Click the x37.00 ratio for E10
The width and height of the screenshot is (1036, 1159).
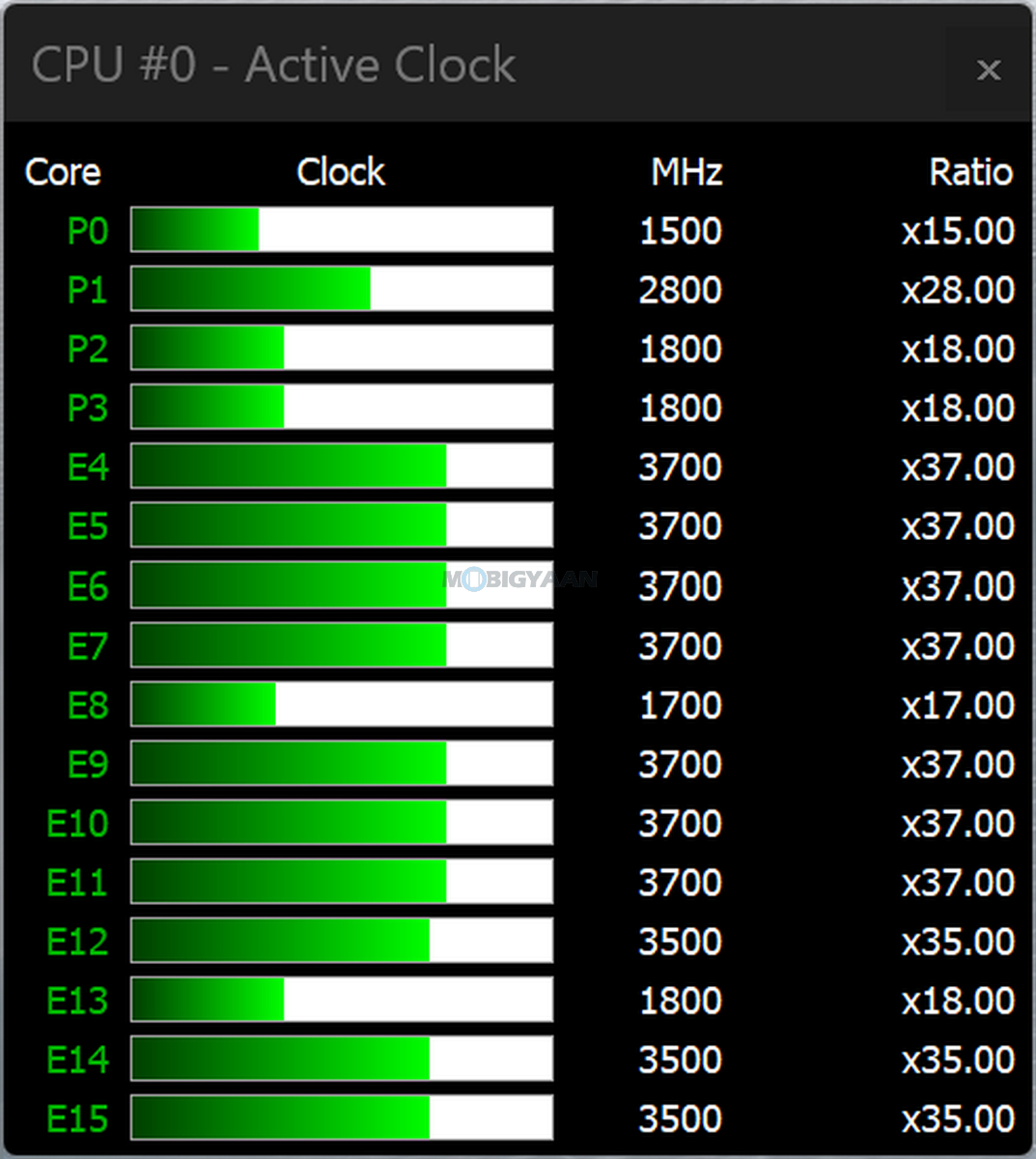(958, 823)
